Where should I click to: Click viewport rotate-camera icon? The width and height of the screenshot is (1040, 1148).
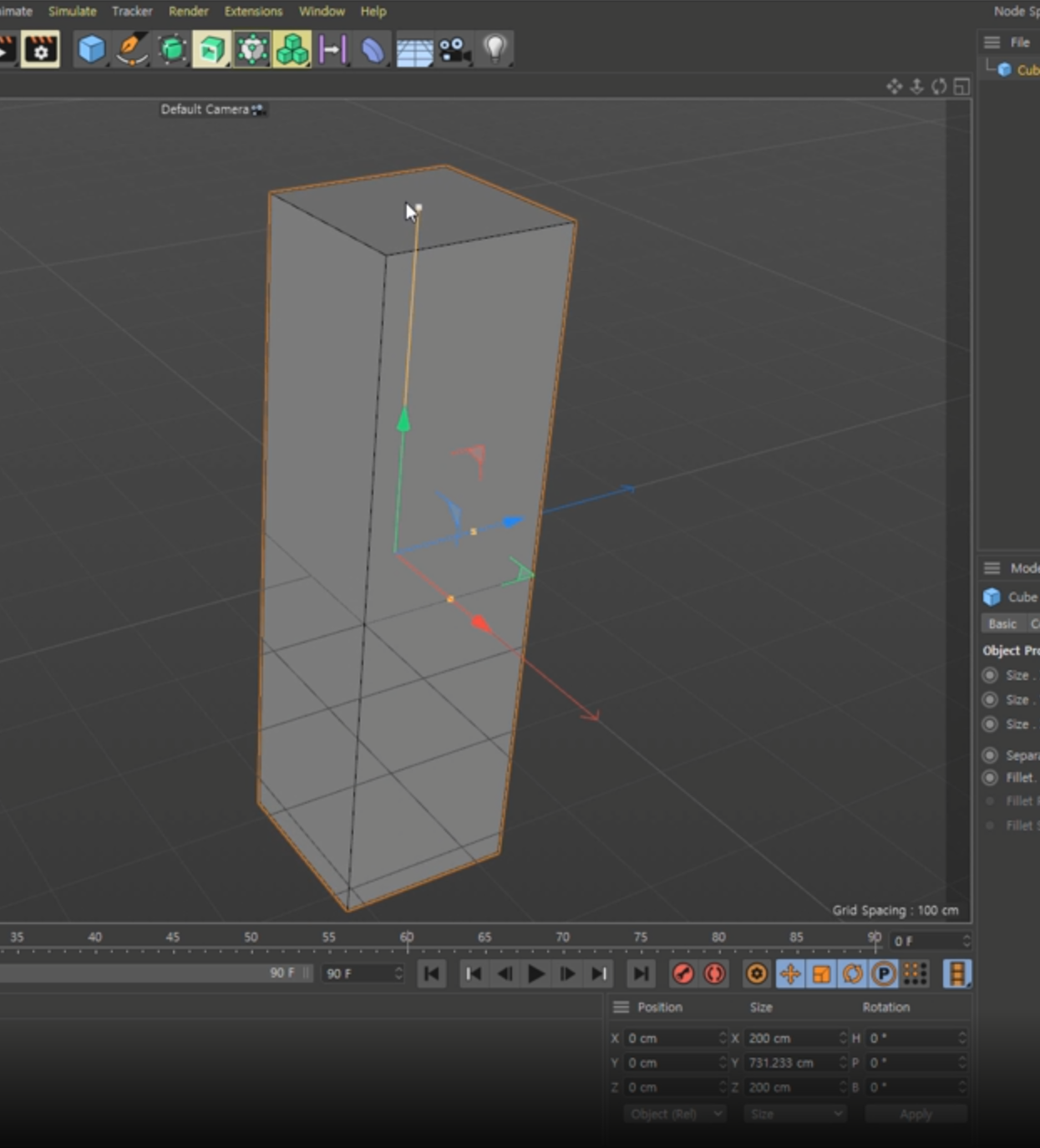click(x=939, y=87)
